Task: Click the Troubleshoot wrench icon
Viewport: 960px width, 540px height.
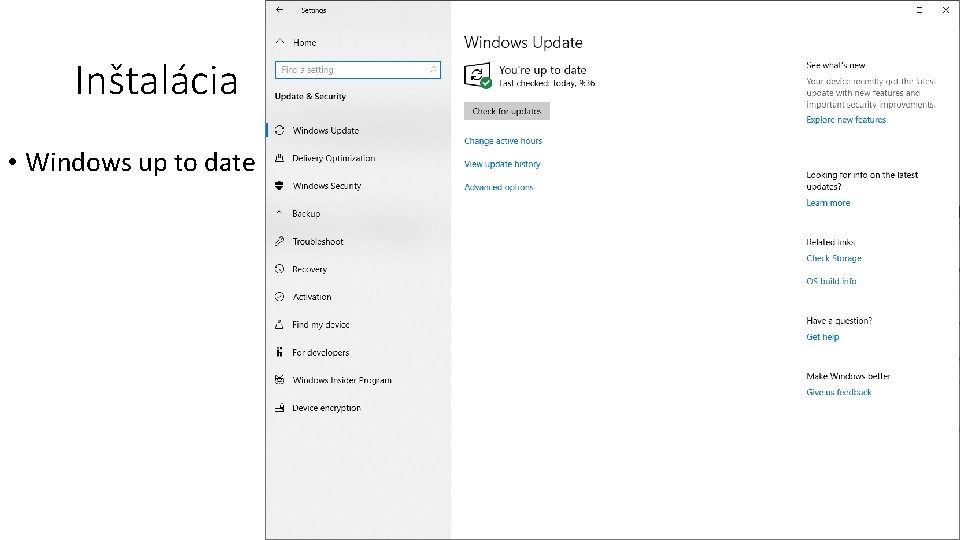Action: click(x=280, y=241)
